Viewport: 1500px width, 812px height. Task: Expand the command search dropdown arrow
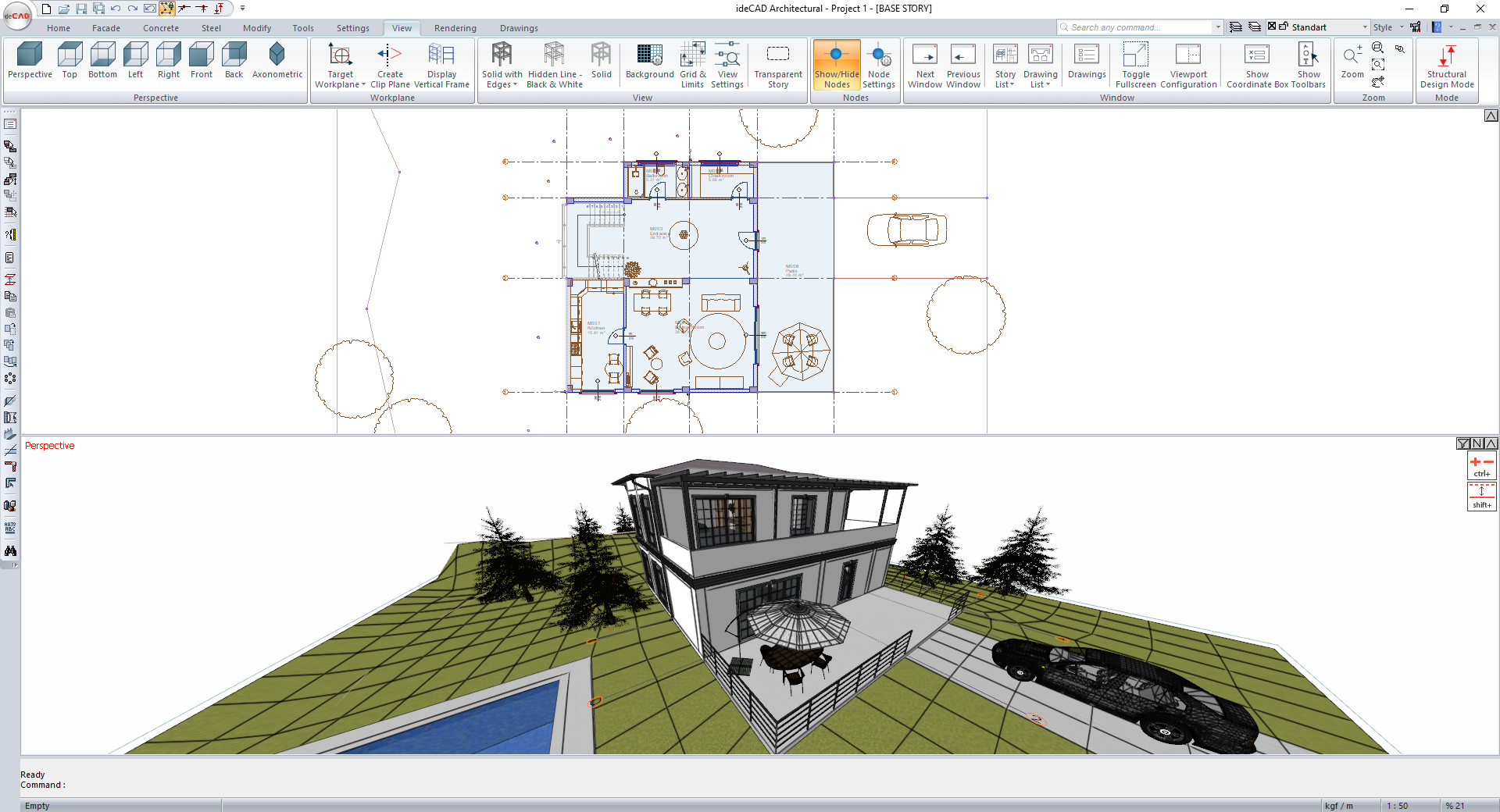[1218, 27]
